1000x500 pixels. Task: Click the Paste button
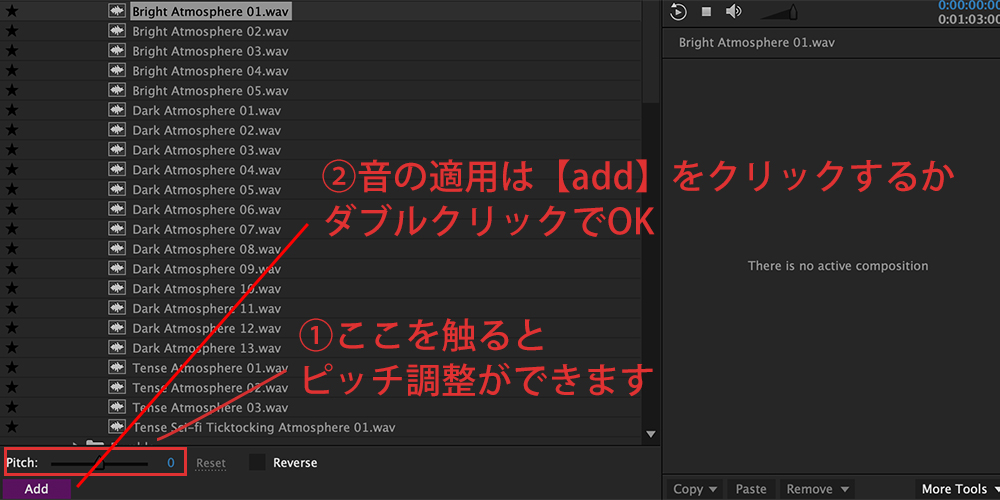[751, 489]
